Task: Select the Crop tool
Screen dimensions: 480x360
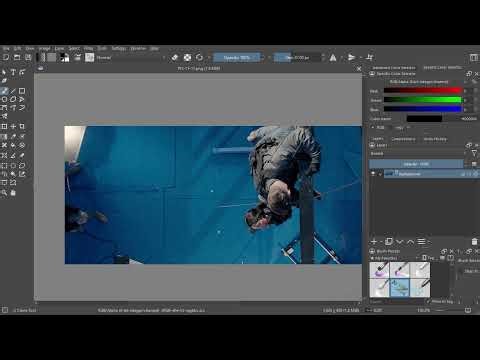Action: coord(22,126)
